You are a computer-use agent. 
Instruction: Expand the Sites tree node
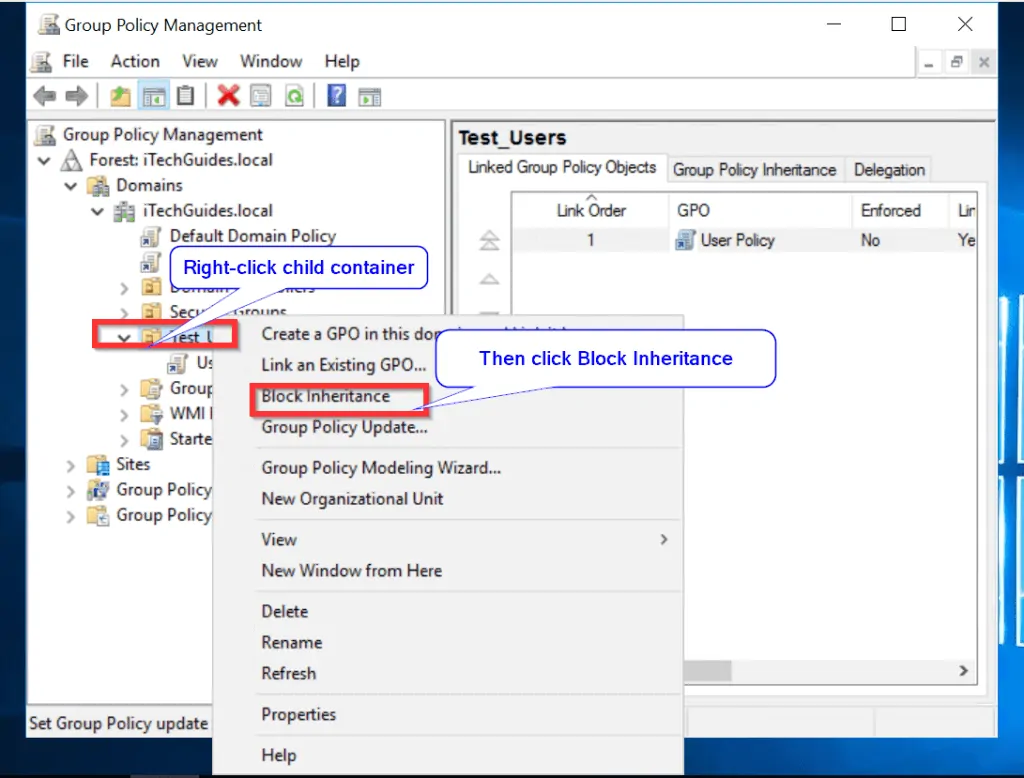(x=71, y=465)
